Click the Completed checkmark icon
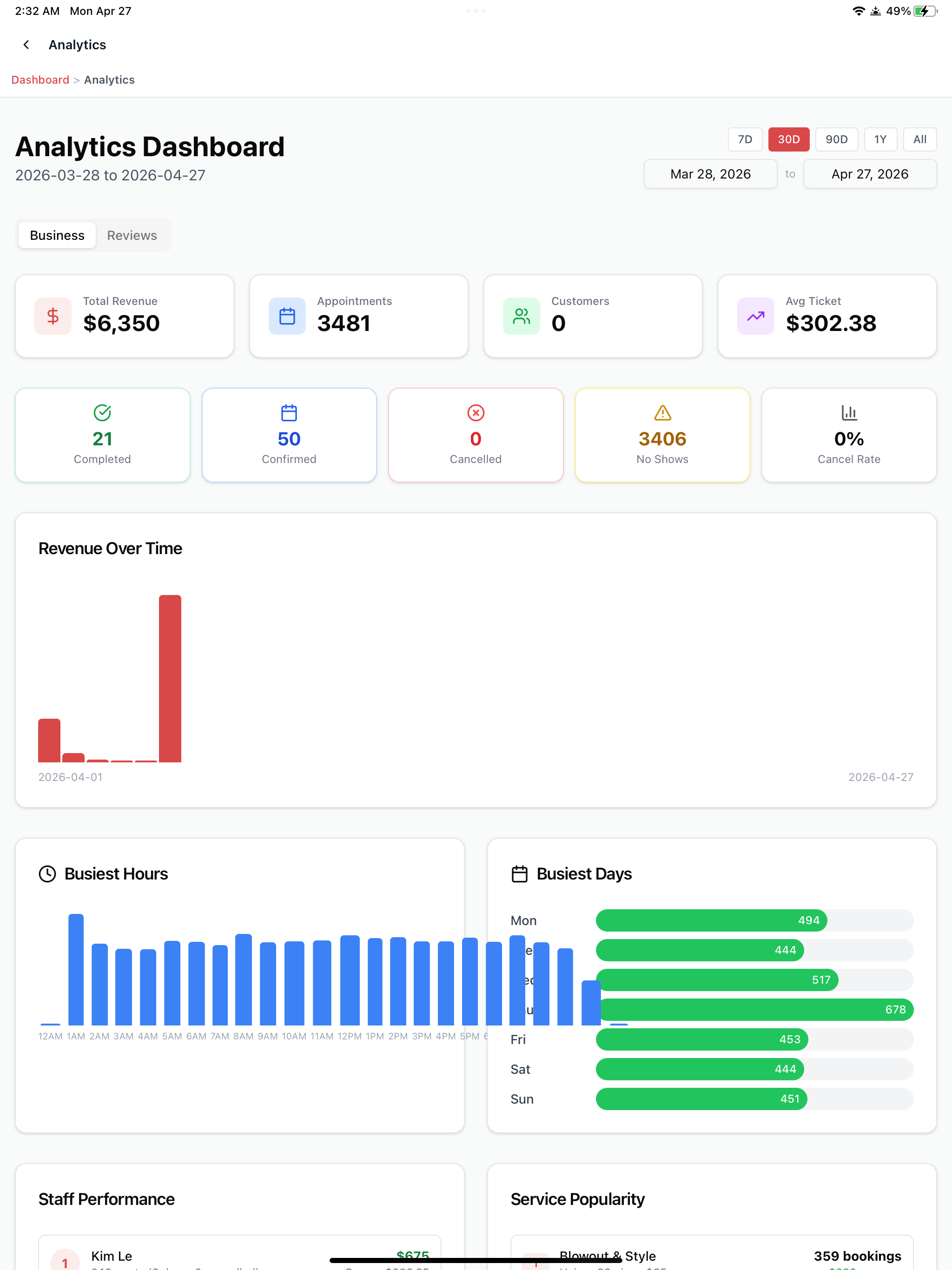Viewport: 952px width, 1270px height. coord(102,413)
